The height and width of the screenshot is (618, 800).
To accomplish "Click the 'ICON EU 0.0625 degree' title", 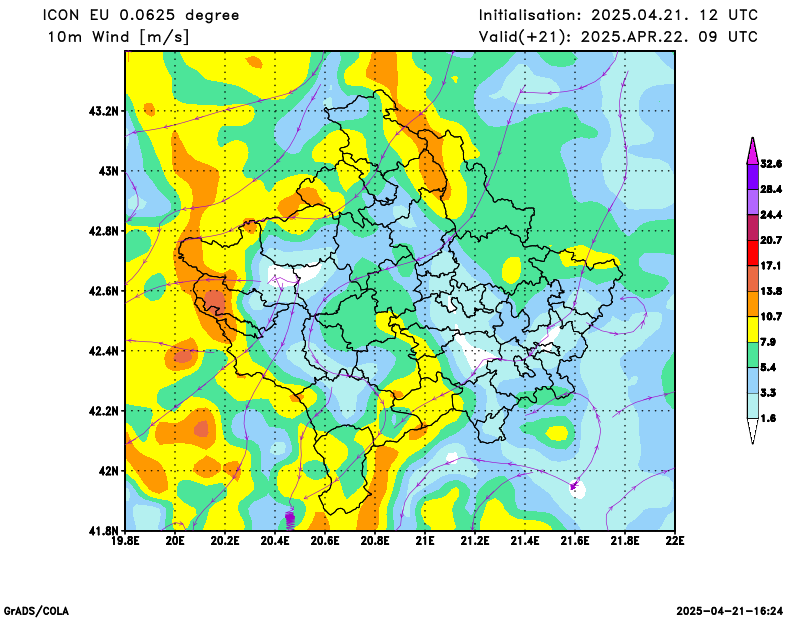I will [141, 15].
